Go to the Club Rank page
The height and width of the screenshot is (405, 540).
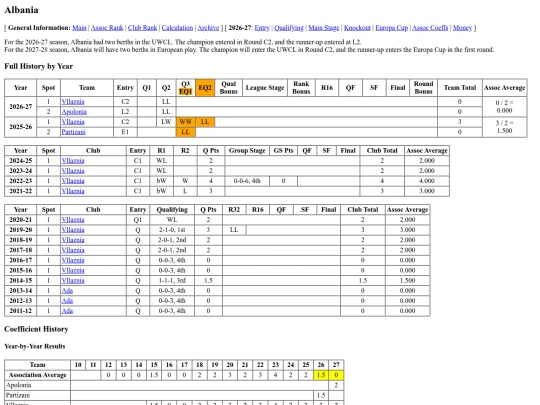coord(142,28)
